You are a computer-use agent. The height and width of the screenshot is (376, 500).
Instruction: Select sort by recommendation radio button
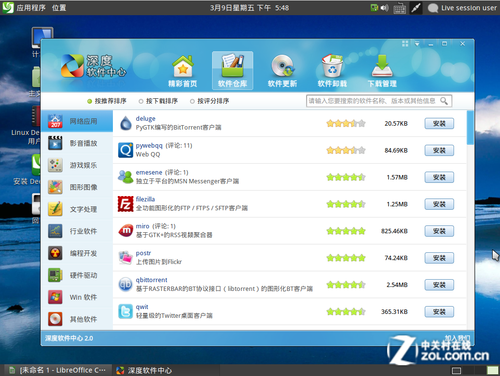pos(89,101)
